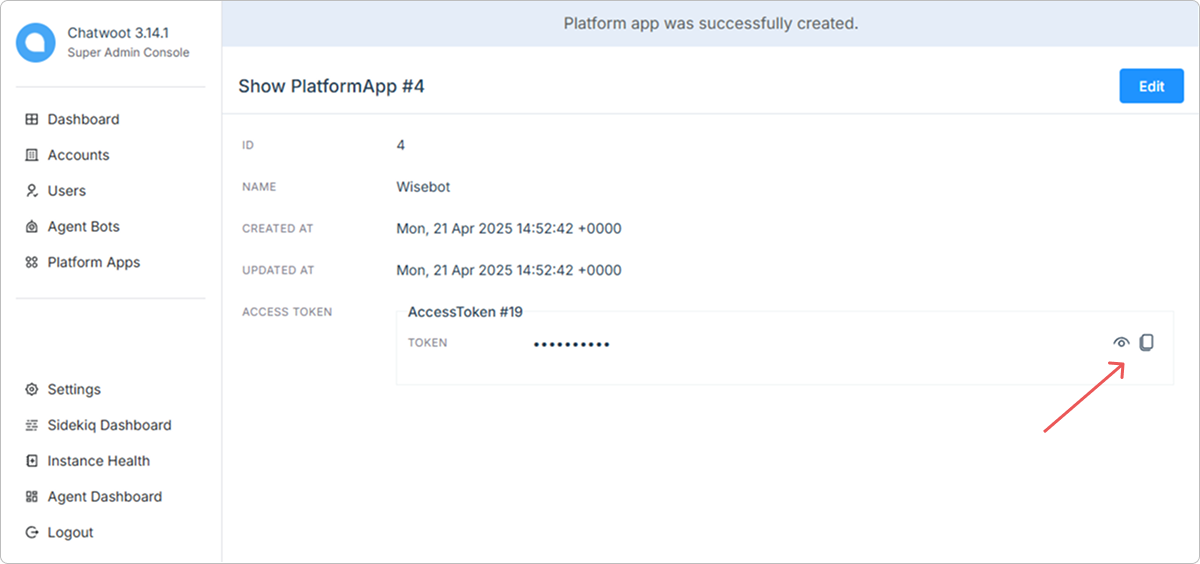Click the name value Wisebot

click(x=424, y=186)
